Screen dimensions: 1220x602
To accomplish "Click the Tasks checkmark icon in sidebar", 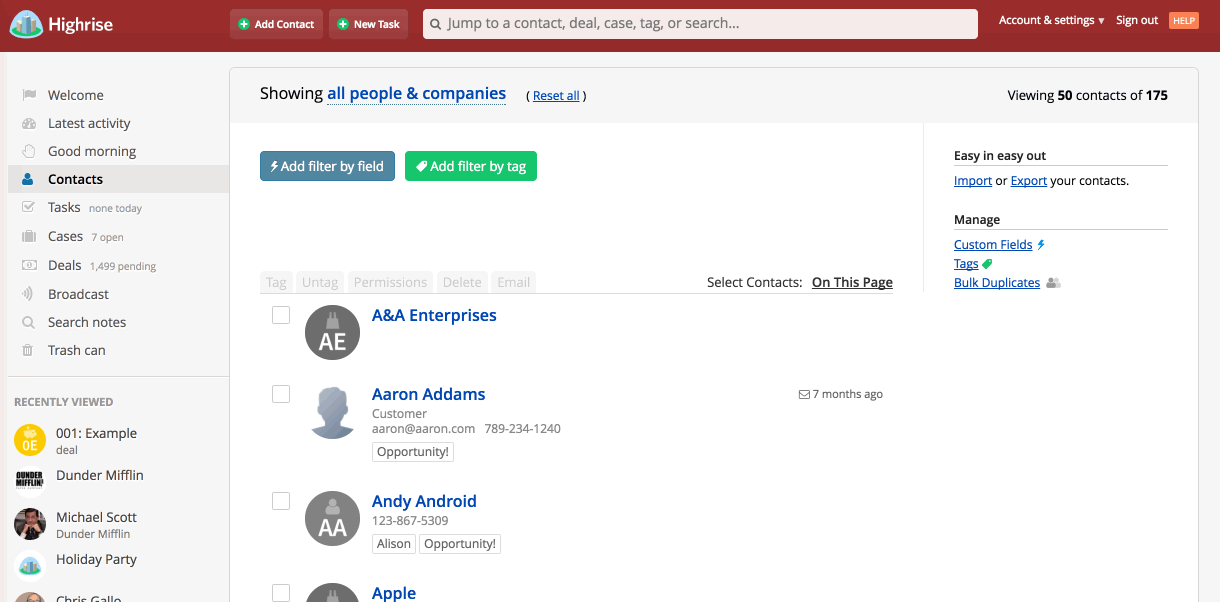I will (29, 207).
